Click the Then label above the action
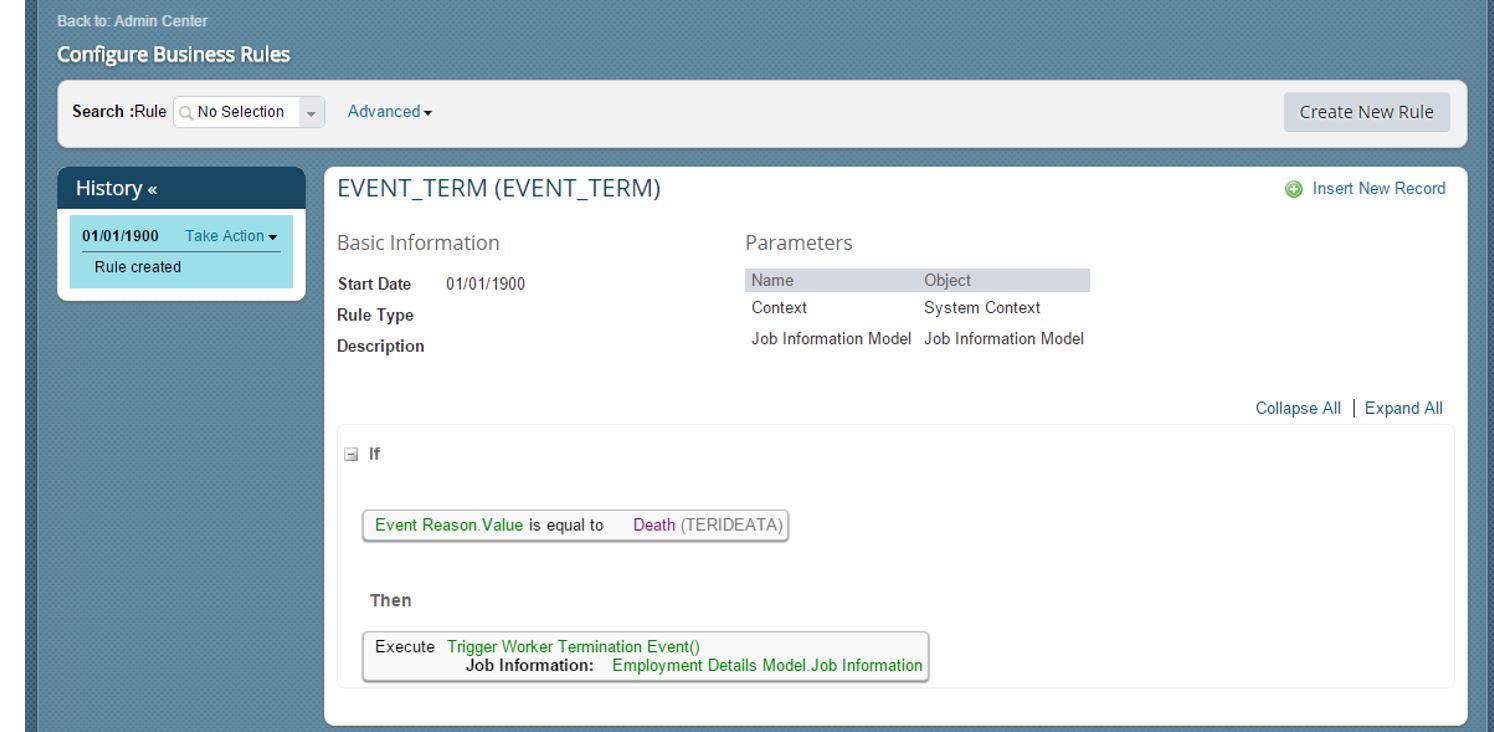Screen dimensions: 1494x732 [x=390, y=600]
